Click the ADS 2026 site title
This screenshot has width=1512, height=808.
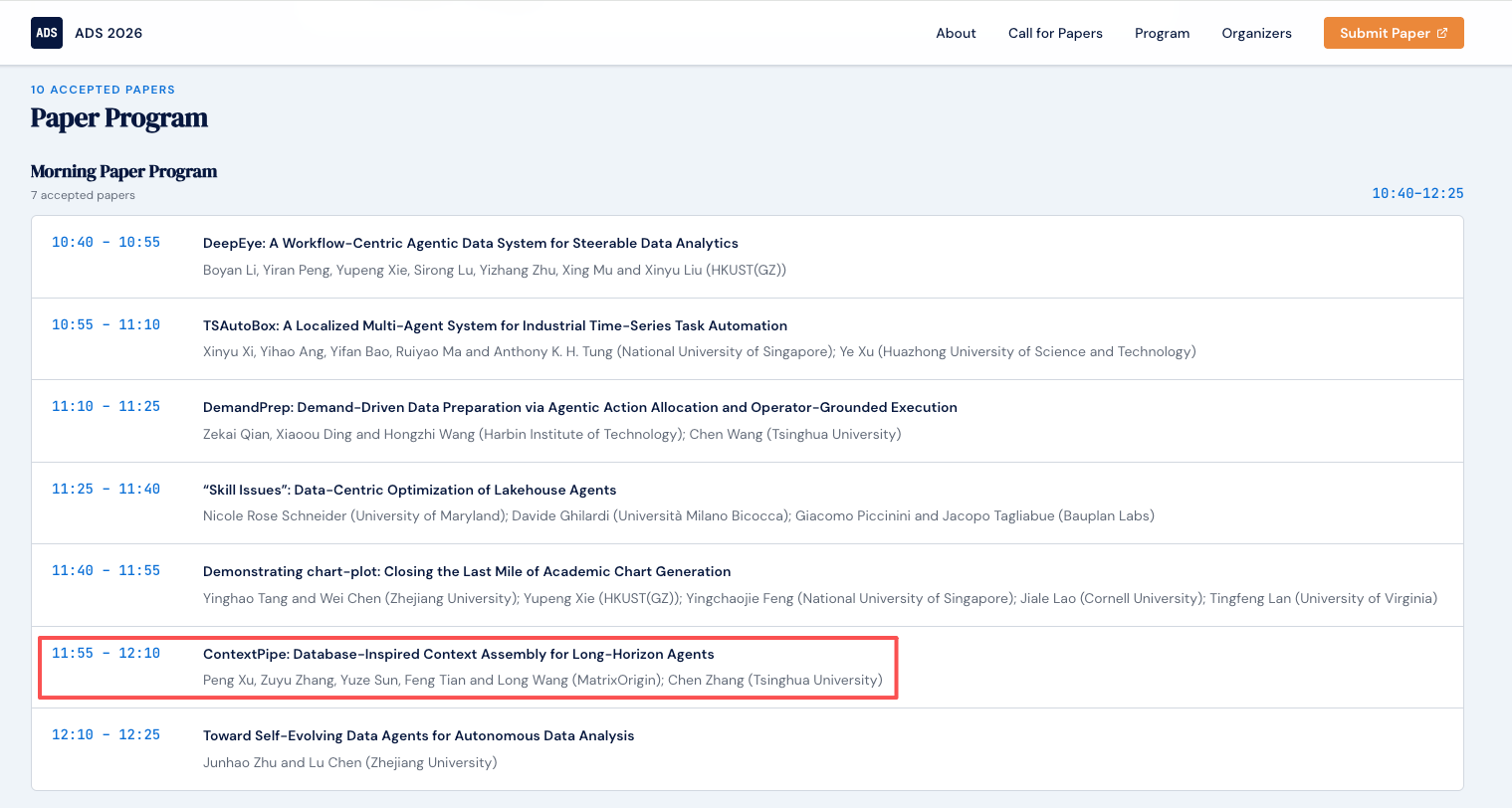[x=108, y=33]
